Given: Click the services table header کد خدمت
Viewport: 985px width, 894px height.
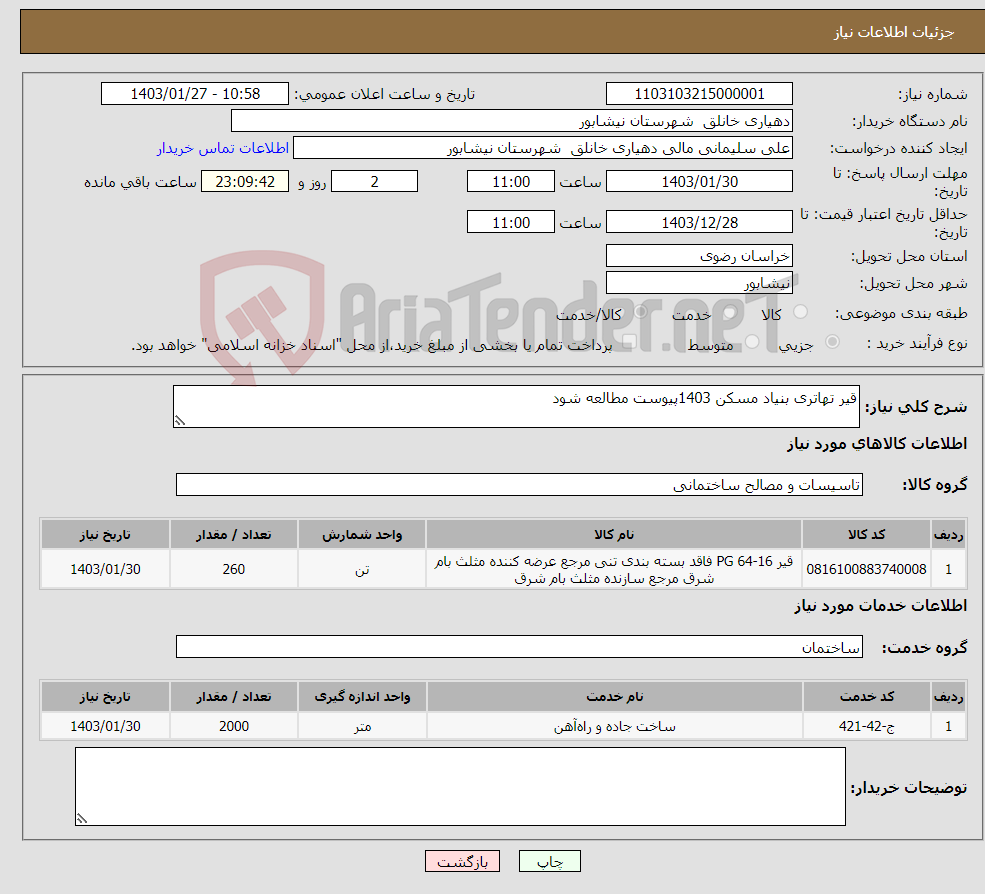Looking at the screenshot, I should pos(866,697).
